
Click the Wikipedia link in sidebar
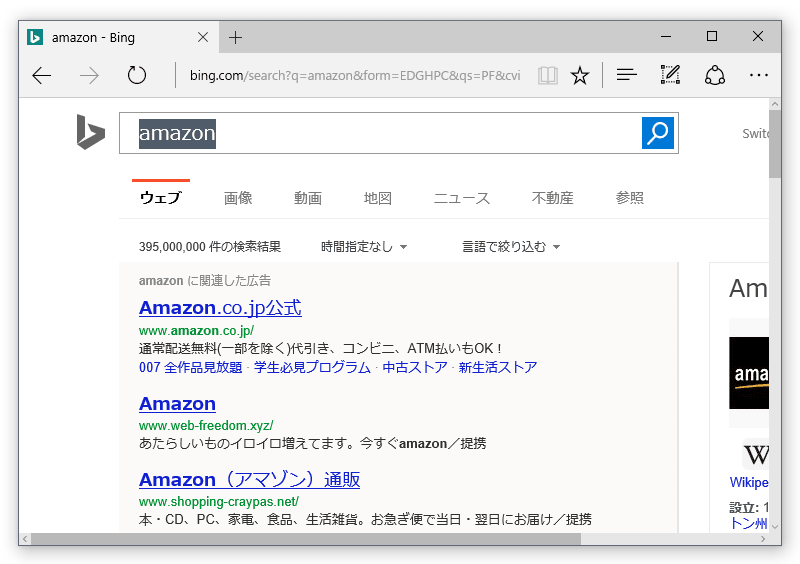coord(749,482)
